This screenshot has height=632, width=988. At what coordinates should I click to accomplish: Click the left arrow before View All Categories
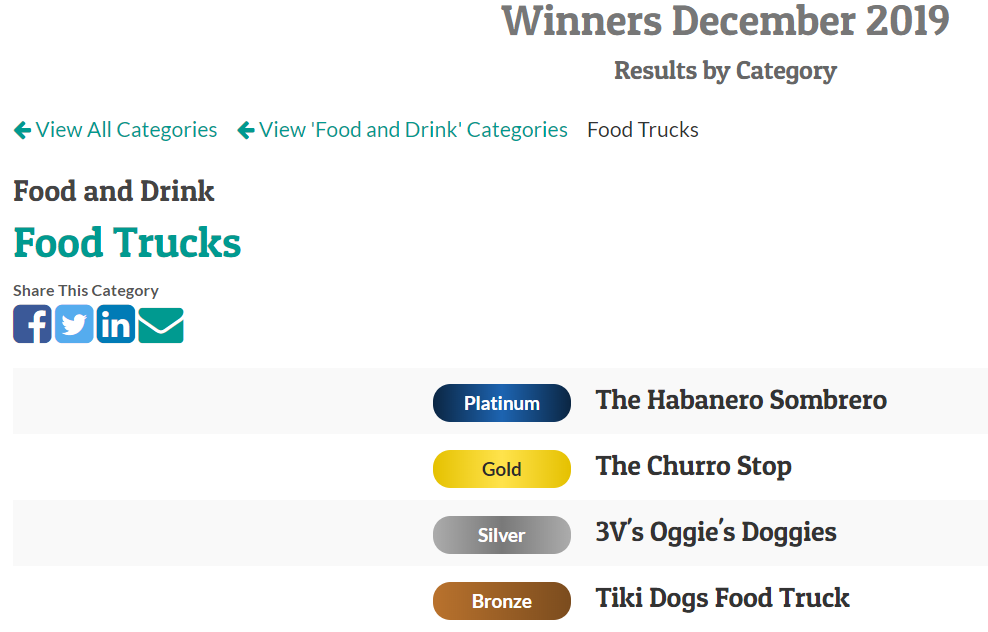click(22, 130)
